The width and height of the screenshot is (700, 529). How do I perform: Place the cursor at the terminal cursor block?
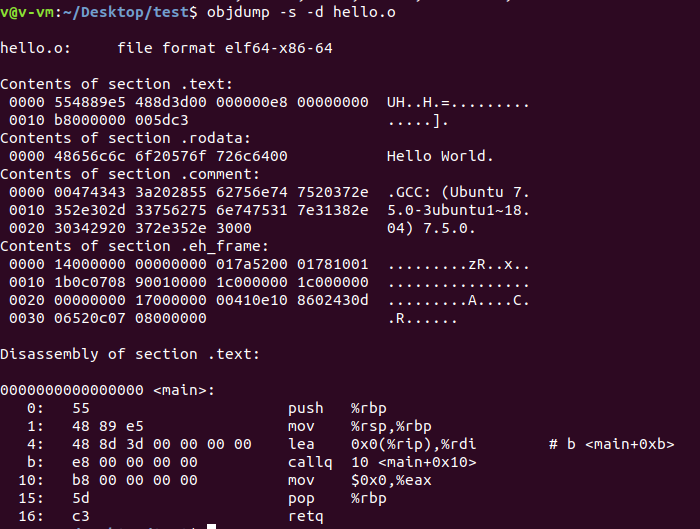211,527
